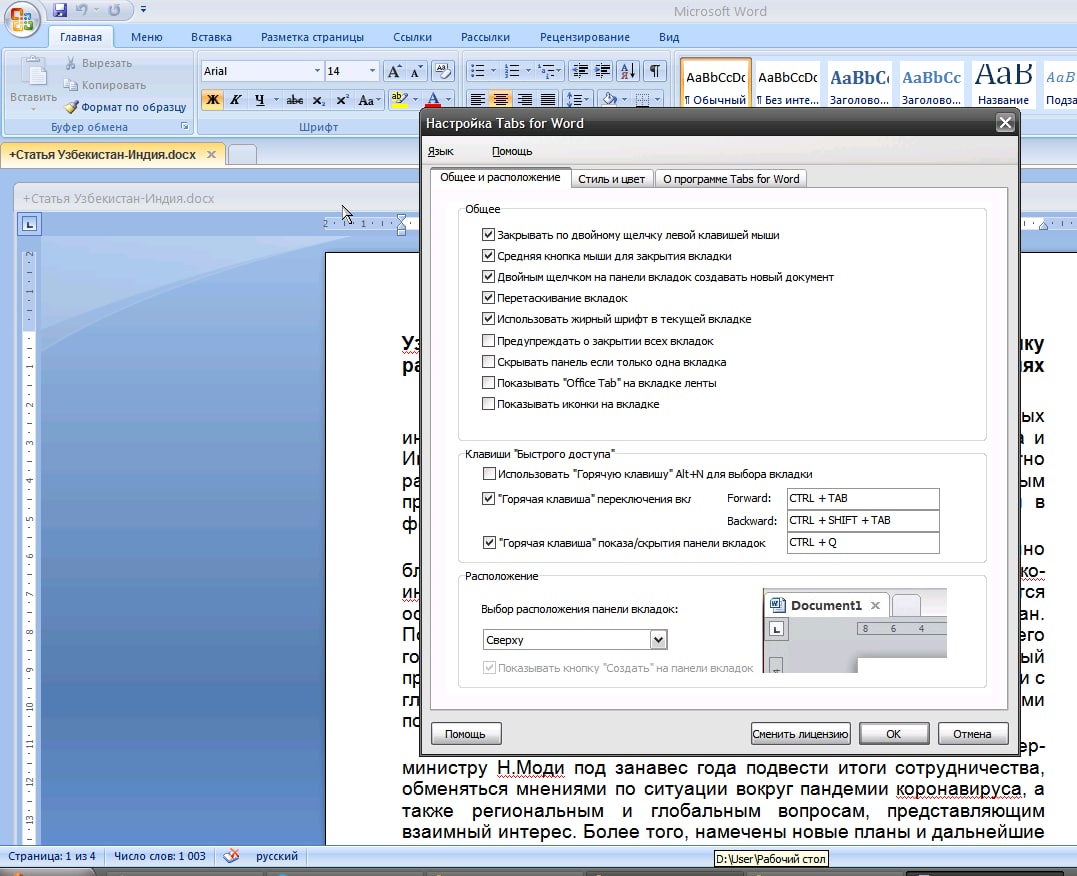The image size is (1077, 876).
Task: Click the Save icon in Quick Access toolbar
Action: 60,10
